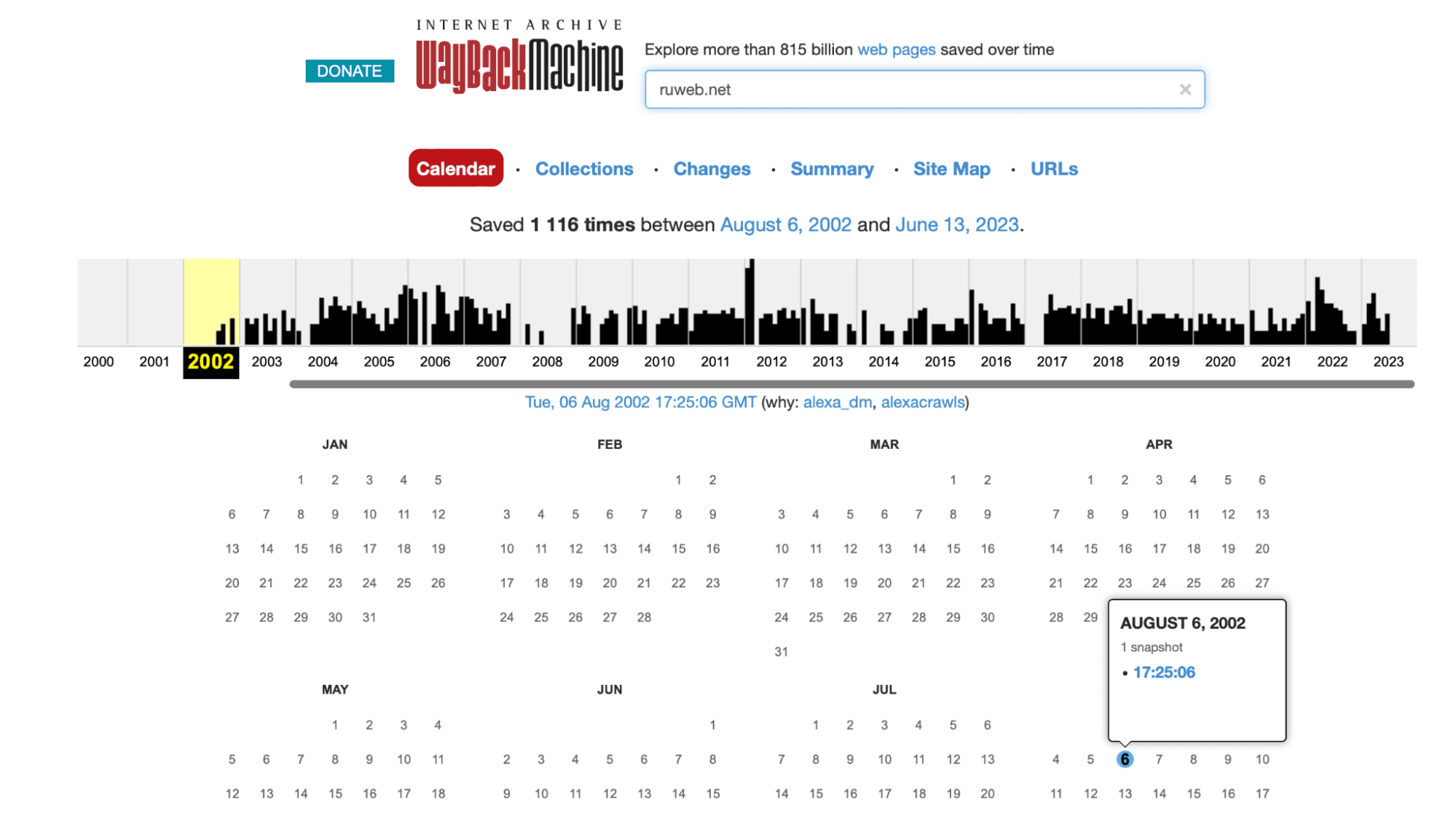Choose year 2008 on the timeline

pyautogui.click(x=547, y=361)
